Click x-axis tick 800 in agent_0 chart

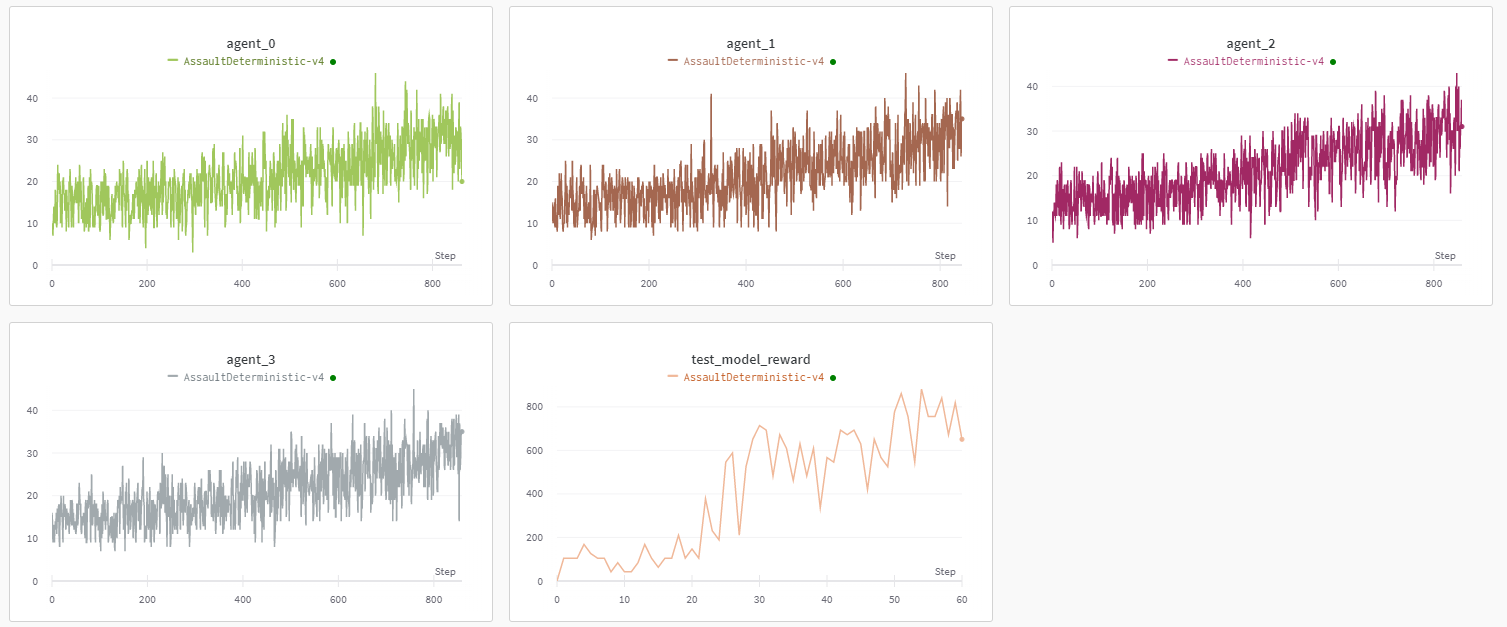[433, 284]
